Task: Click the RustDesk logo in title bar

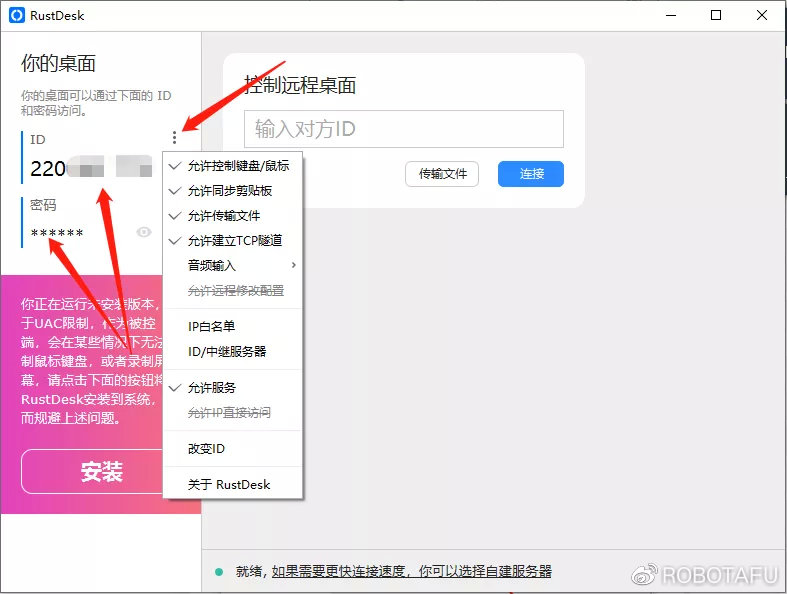Action: 16,15
